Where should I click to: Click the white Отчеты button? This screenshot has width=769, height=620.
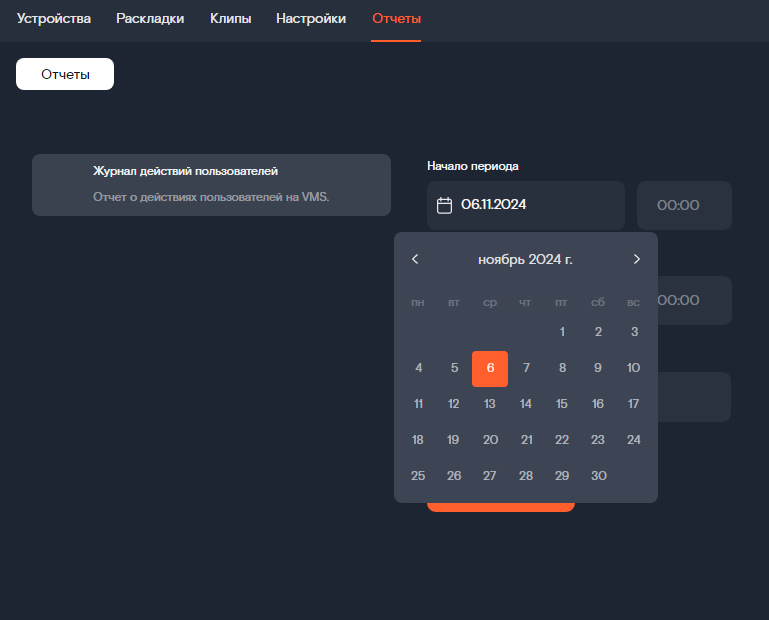[x=65, y=74]
